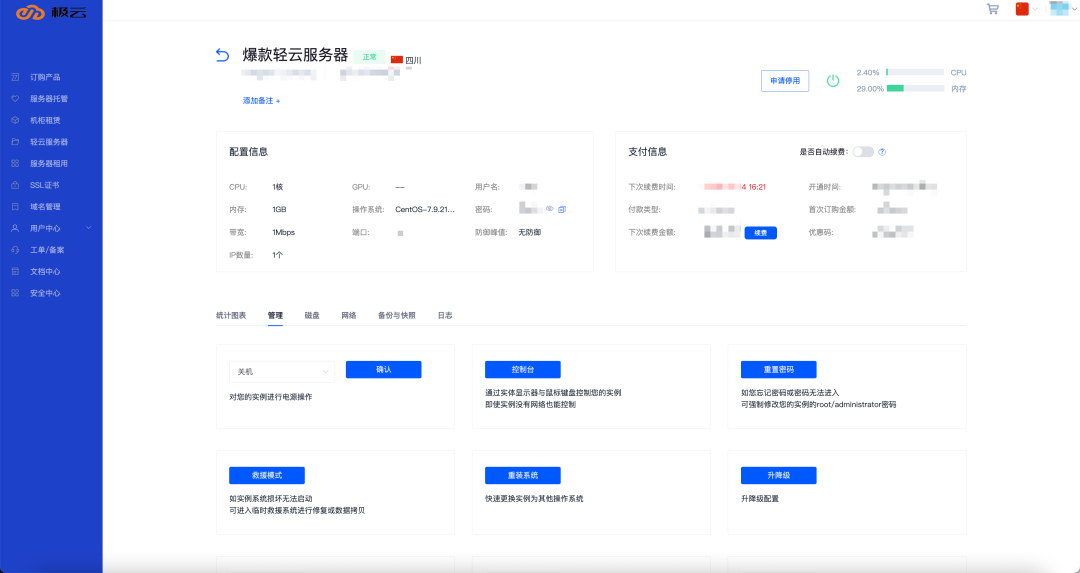This screenshot has width=1080, height=573.
Task: Click the memory usage progress bar
Action: (915, 88)
